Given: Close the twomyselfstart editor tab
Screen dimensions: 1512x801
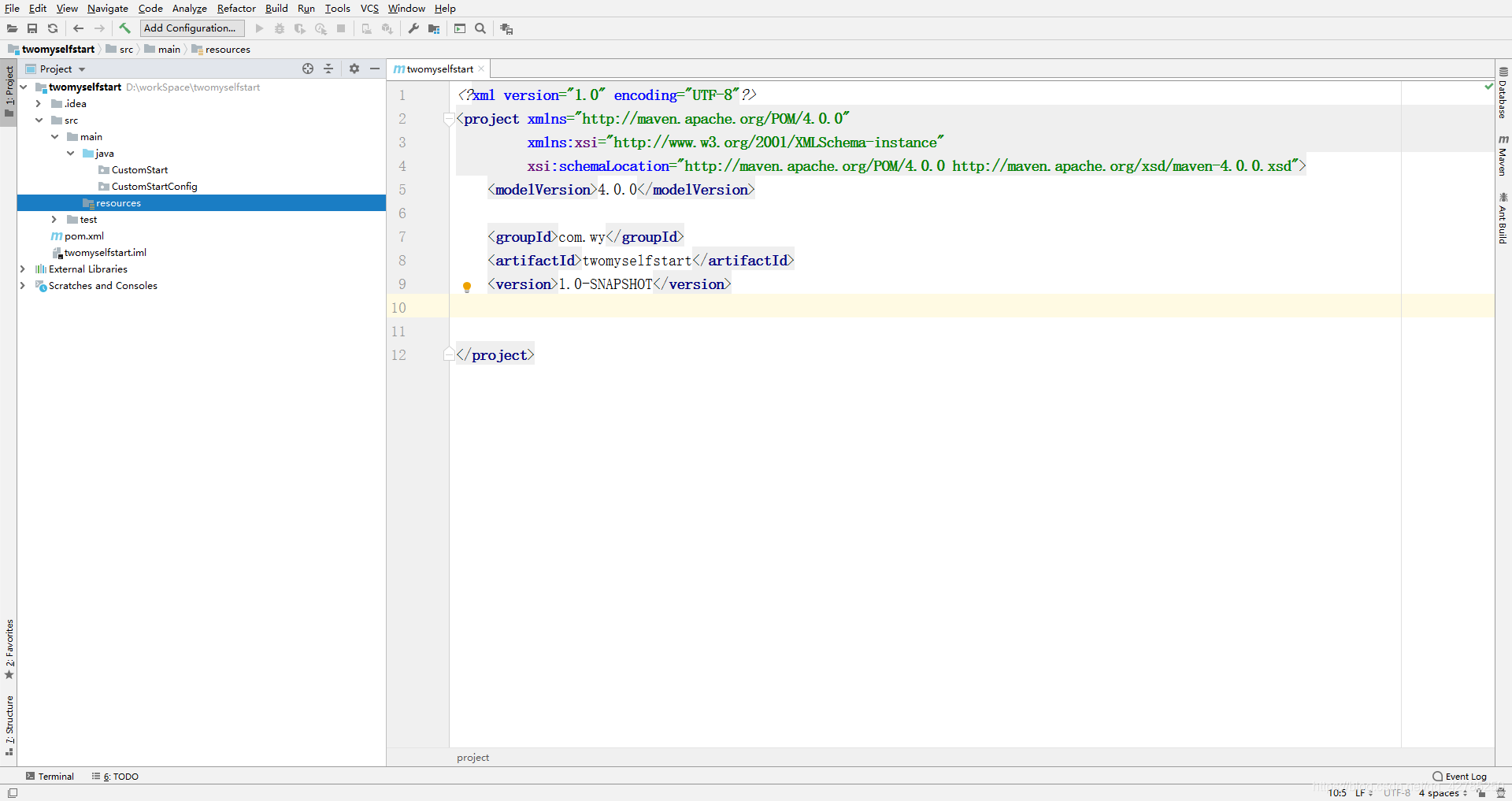Looking at the screenshot, I should click(x=481, y=69).
